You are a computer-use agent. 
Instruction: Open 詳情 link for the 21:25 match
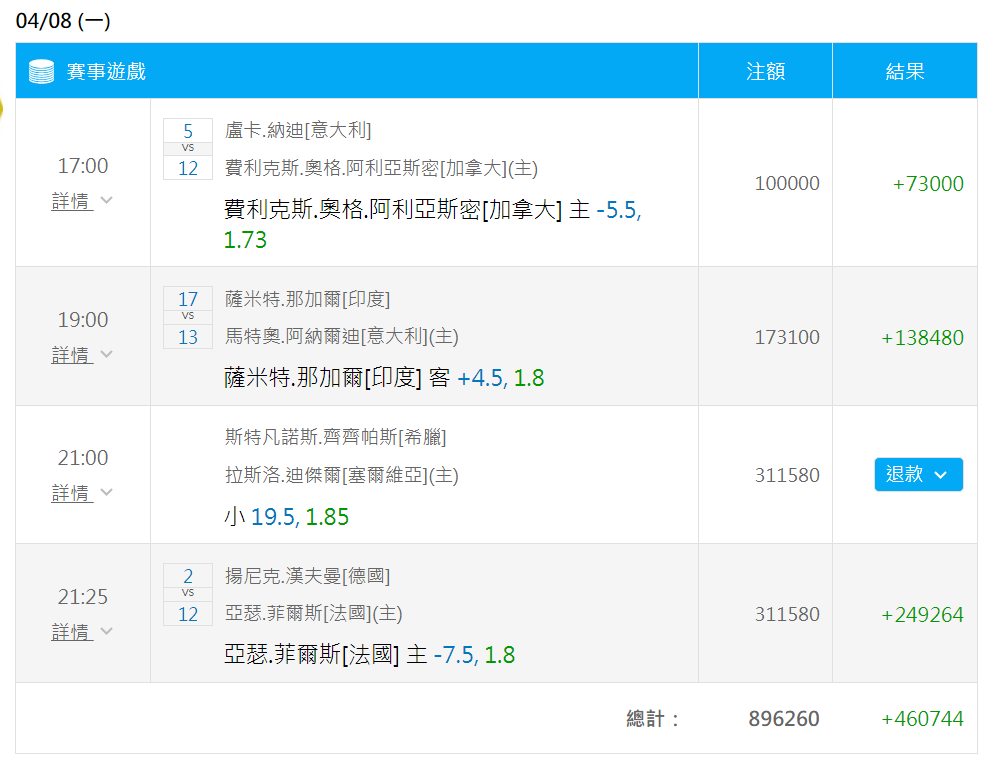click(72, 632)
